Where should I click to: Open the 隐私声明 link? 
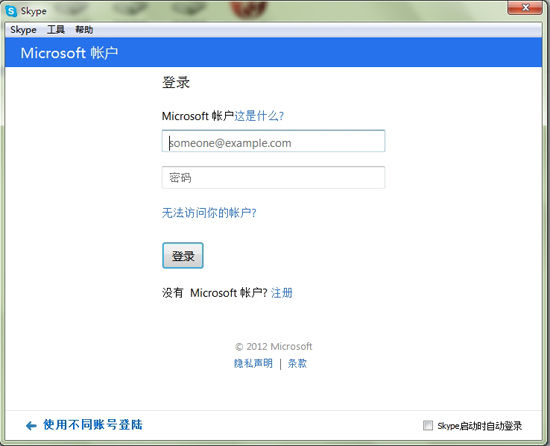click(253, 363)
